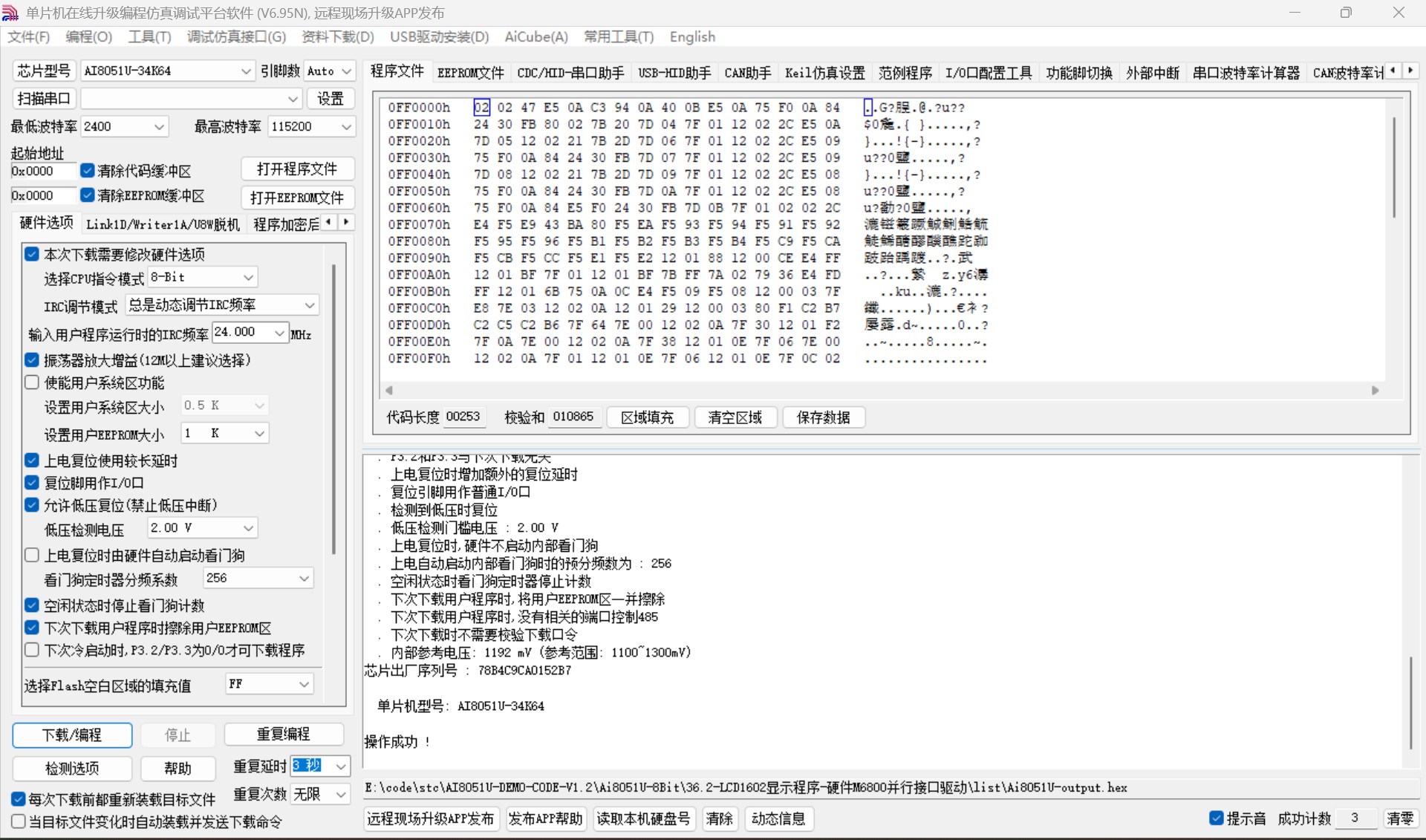Switch to the USB-HID助手 tab

pyautogui.click(x=674, y=73)
